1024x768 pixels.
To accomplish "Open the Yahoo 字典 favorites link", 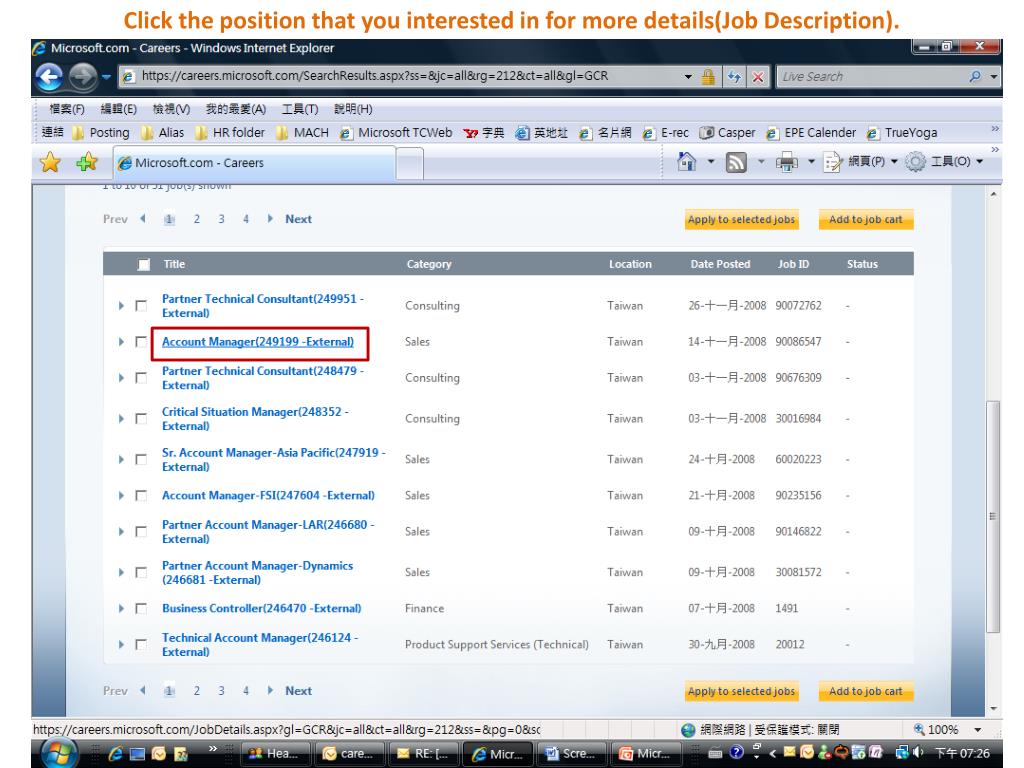I will tap(484, 133).
